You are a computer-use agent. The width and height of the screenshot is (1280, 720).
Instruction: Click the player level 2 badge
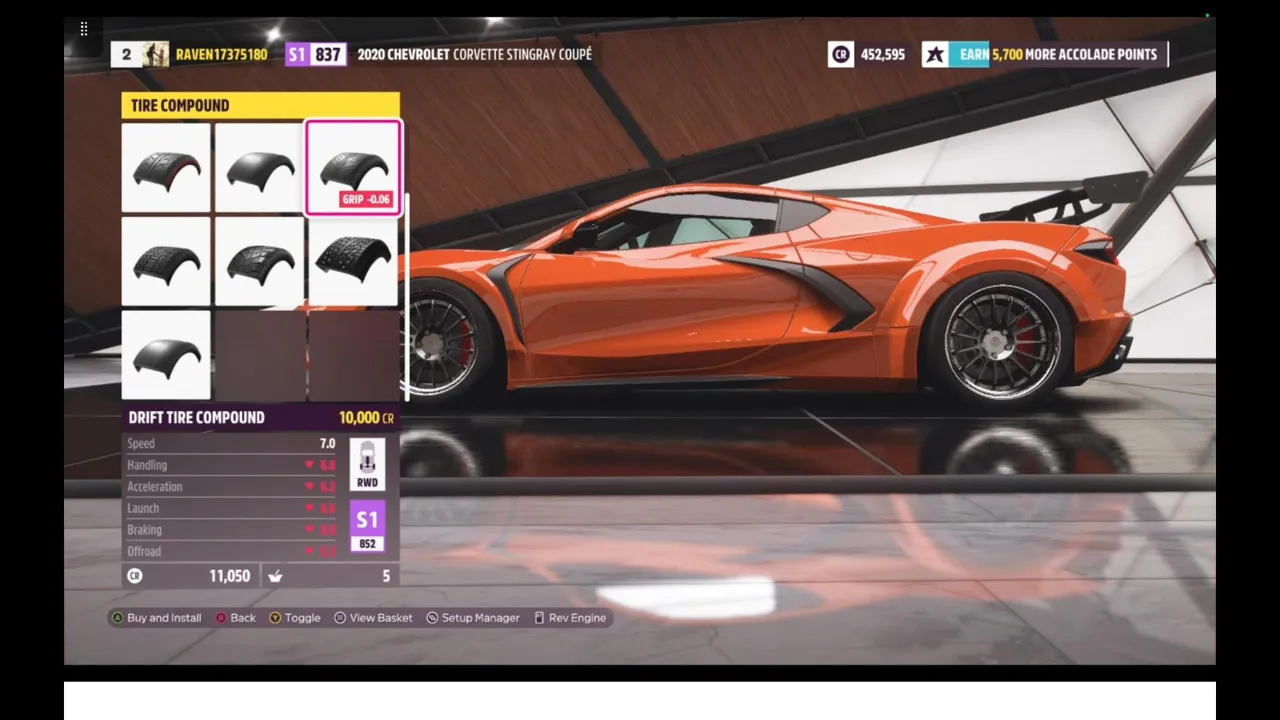tap(126, 54)
